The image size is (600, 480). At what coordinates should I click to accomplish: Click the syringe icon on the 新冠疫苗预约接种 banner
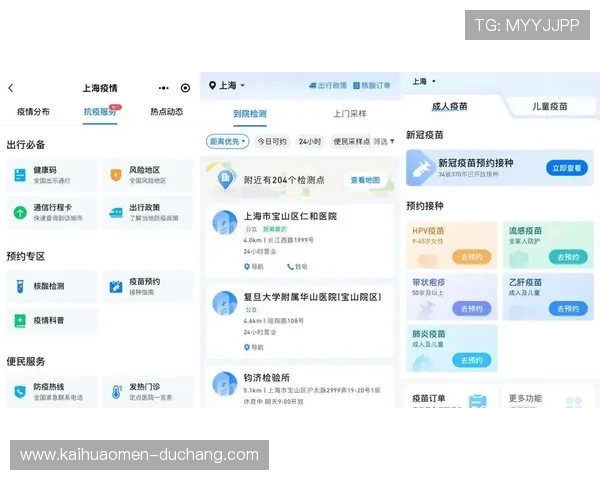pyautogui.click(x=420, y=170)
